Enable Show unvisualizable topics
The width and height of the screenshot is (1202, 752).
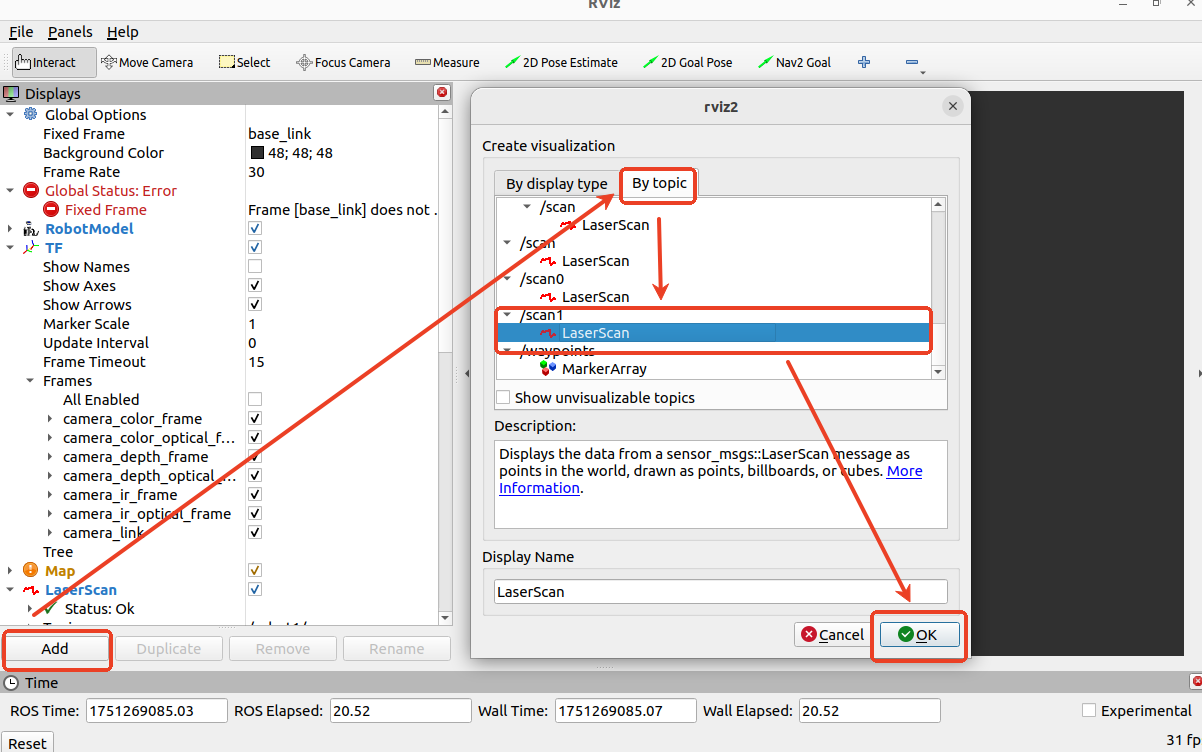pos(503,397)
